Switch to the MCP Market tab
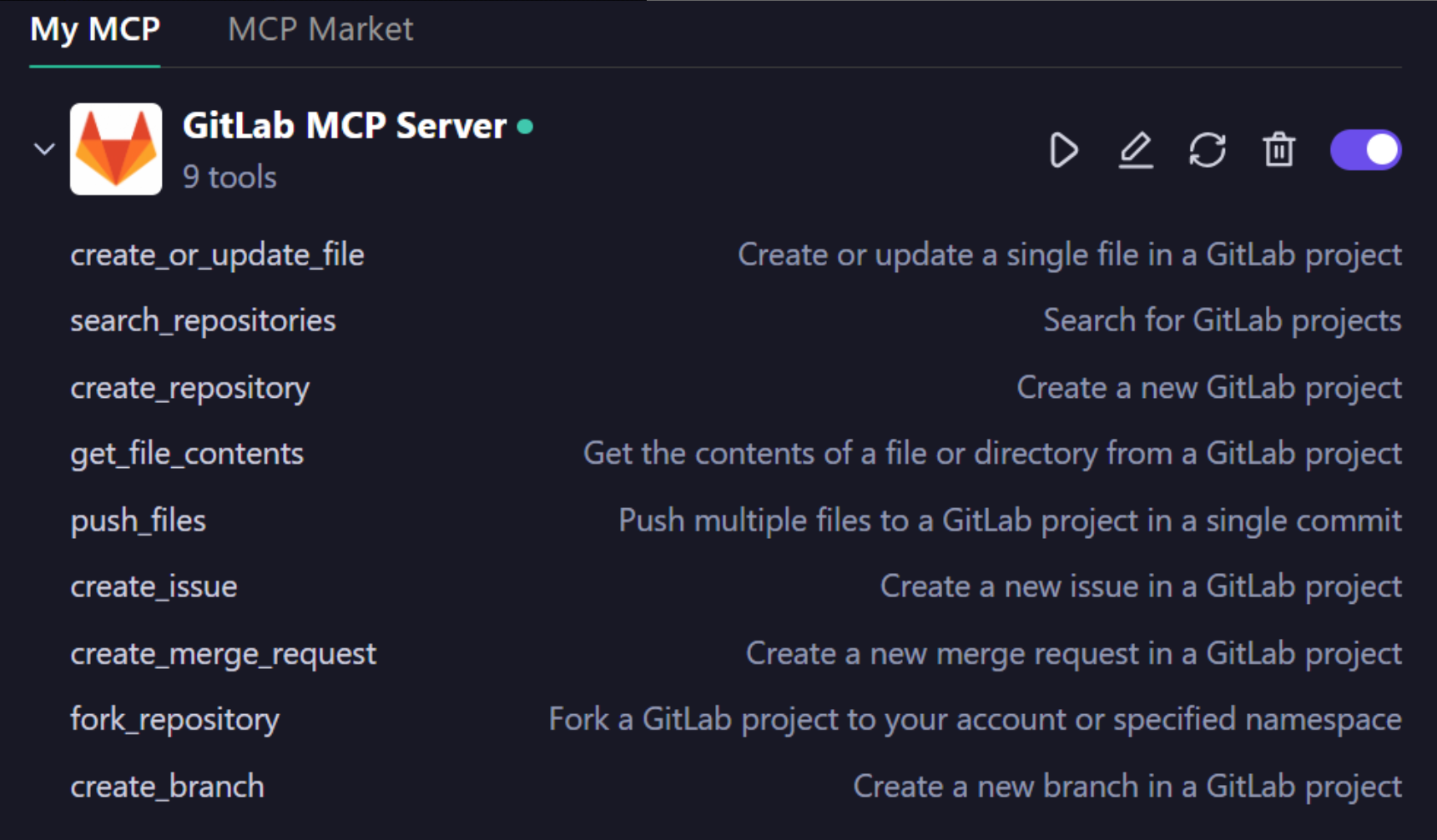Viewport: 1437px width, 840px height. coord(321,30)
